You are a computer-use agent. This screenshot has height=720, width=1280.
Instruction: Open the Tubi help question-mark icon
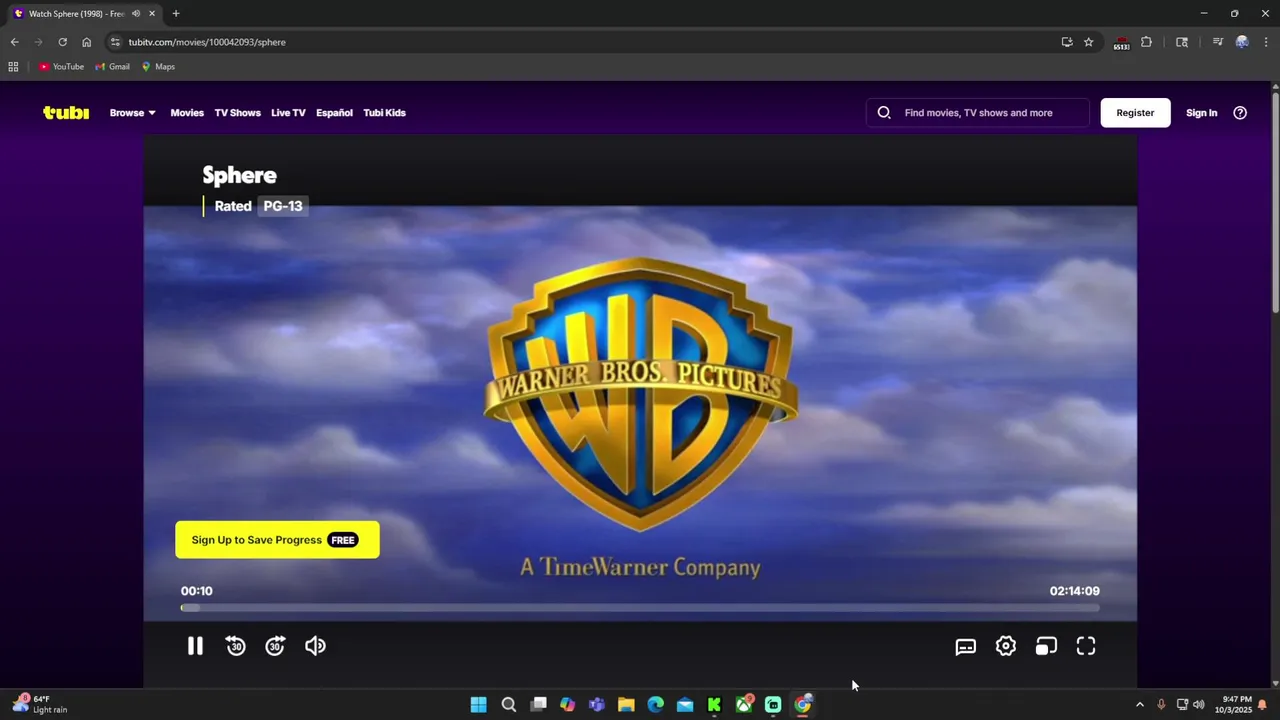click(x=1240, y=113)
